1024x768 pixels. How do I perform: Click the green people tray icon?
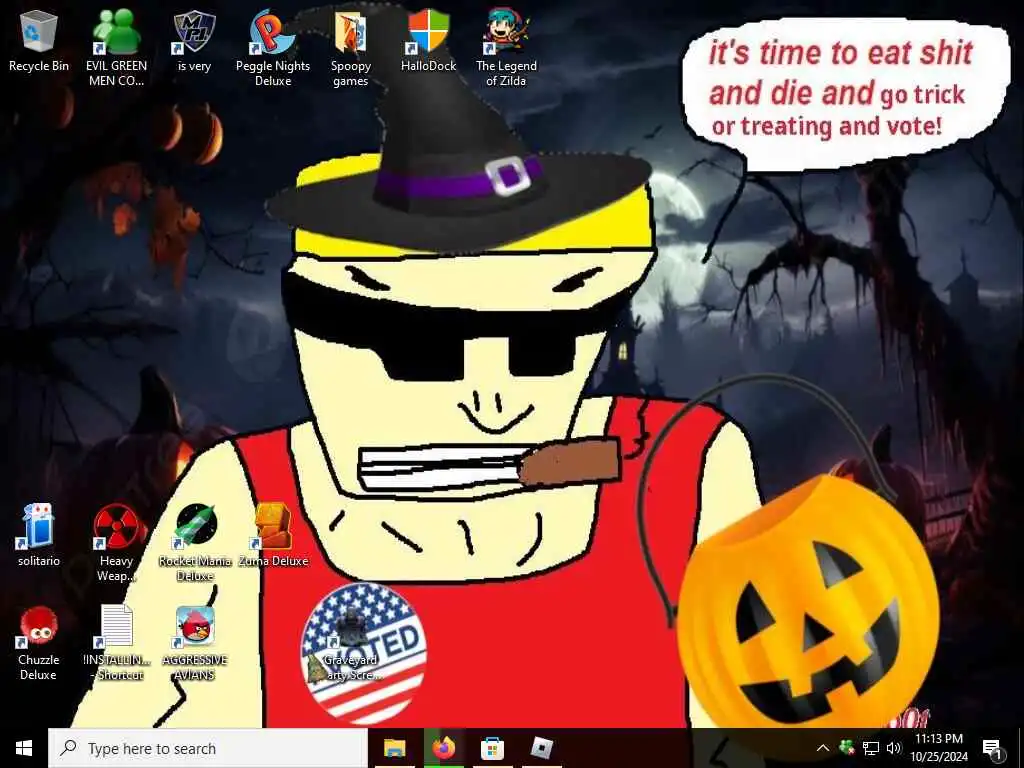pyautogui.click(x=846, y=748)
